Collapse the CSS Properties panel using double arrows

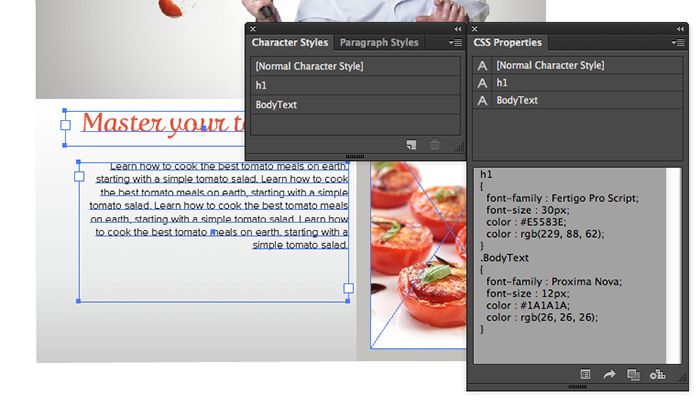[680, 29]
